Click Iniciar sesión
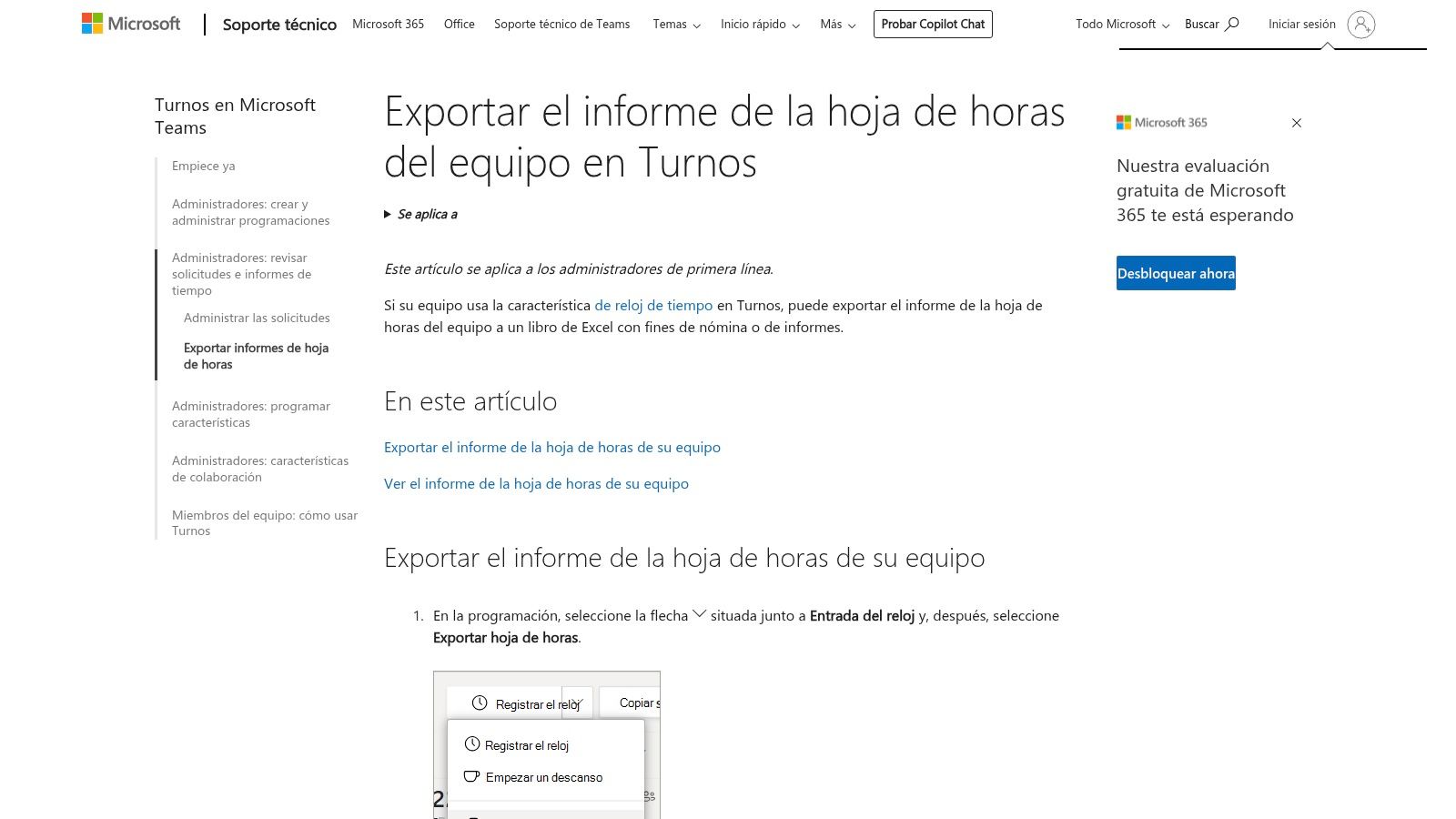 pyautogui.click(x=1302, y=25)
